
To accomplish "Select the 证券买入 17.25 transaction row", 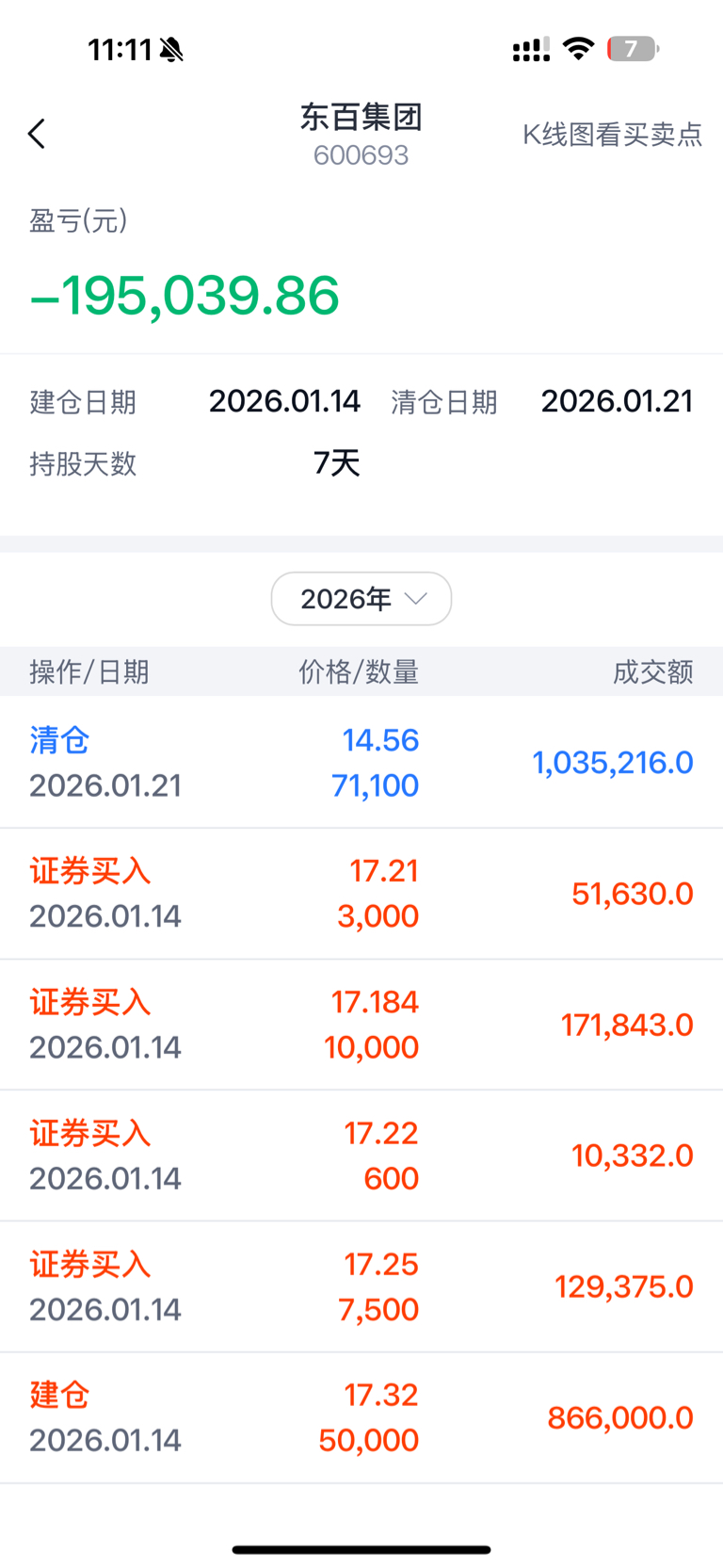I will [x=361, y=1286].
